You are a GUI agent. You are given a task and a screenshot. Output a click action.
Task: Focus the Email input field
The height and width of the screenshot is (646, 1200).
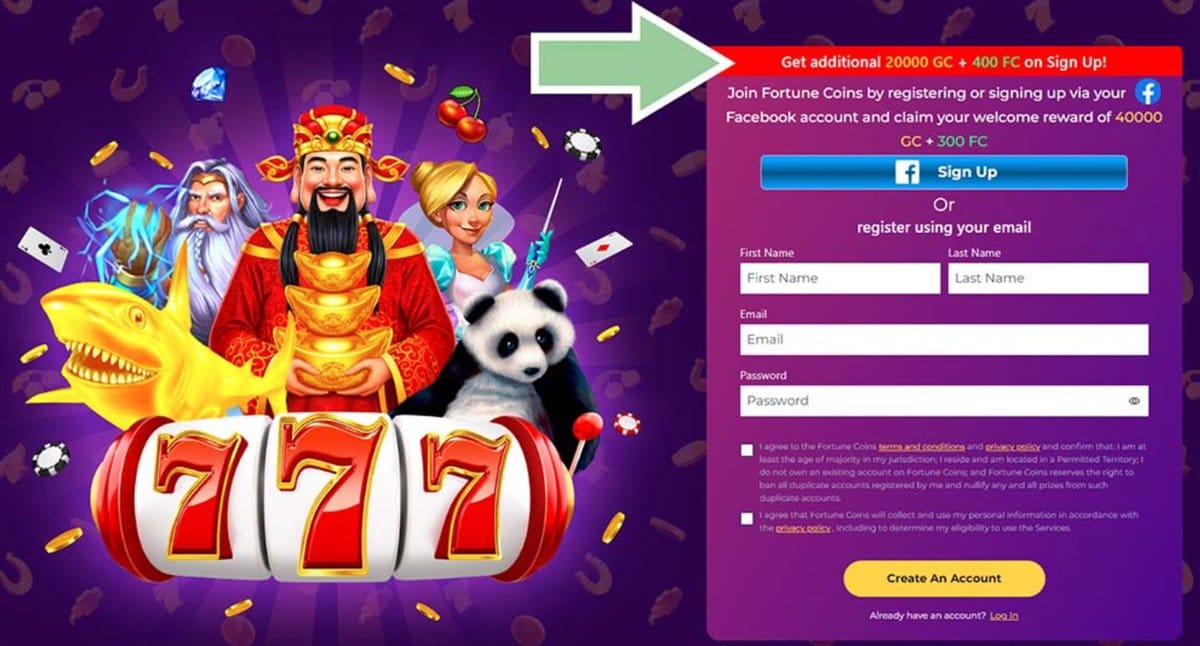tap(944, 339)
